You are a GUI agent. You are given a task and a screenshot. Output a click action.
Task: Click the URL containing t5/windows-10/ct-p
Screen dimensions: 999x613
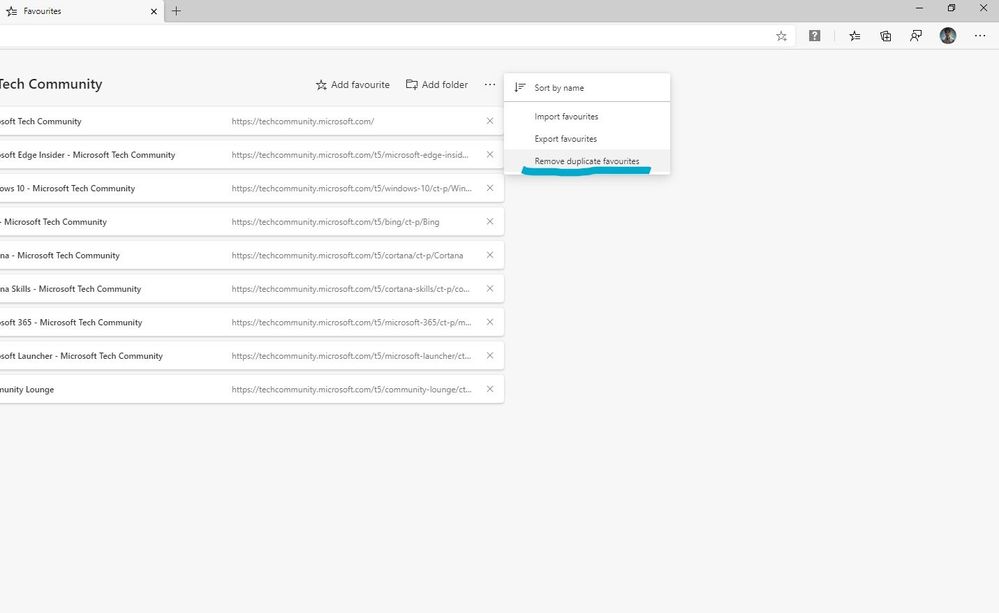click(352, 189)
